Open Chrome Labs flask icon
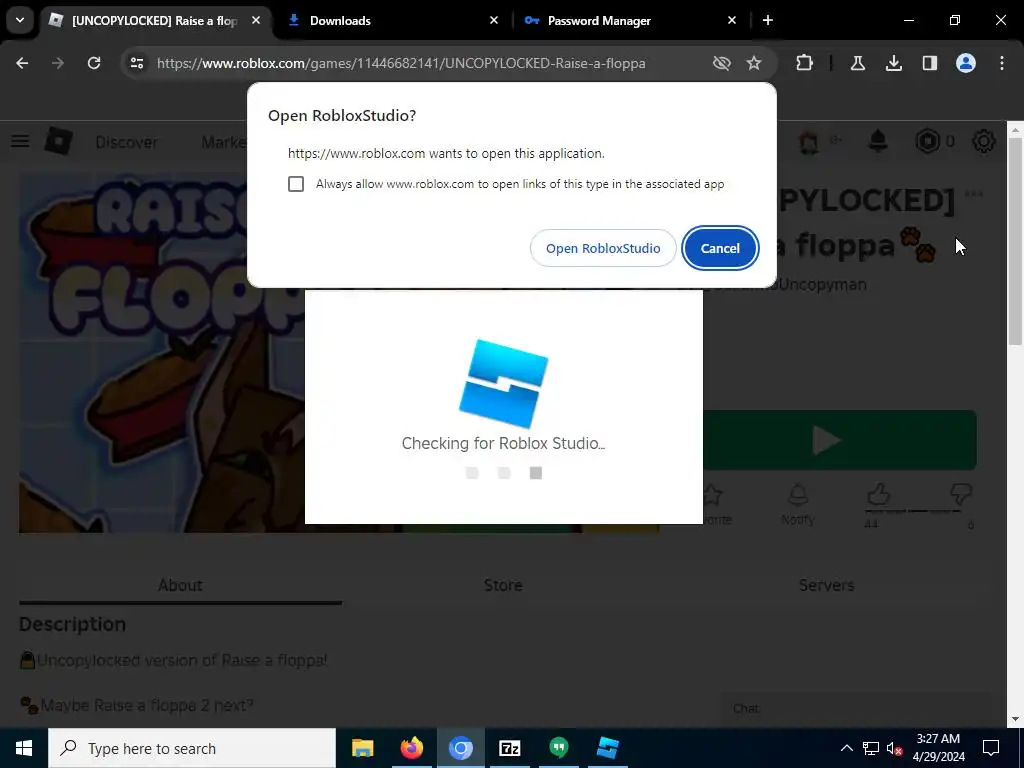Screen dimensions: 1024x768 [x=857, y=63]
